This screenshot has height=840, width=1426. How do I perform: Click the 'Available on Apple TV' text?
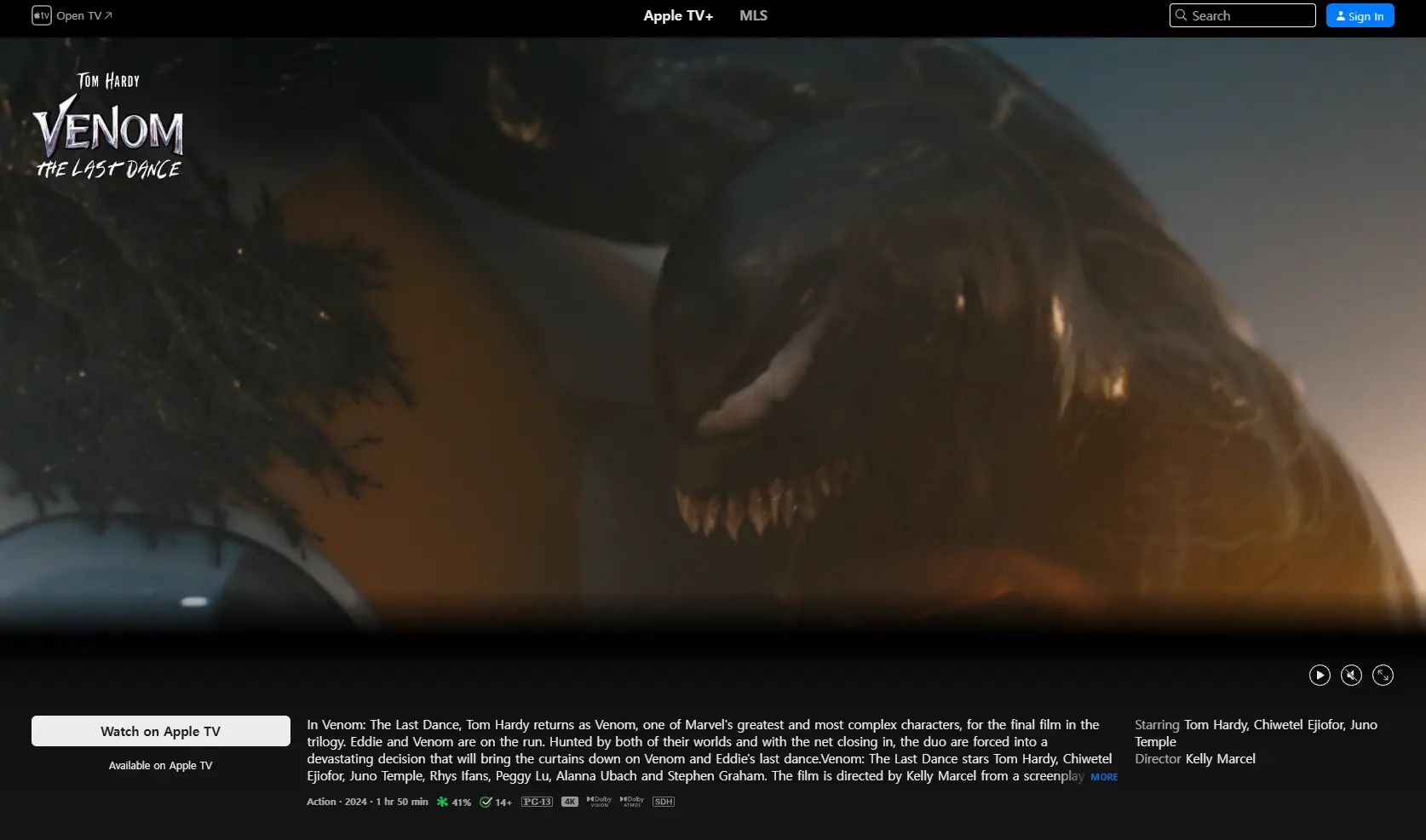161,765
